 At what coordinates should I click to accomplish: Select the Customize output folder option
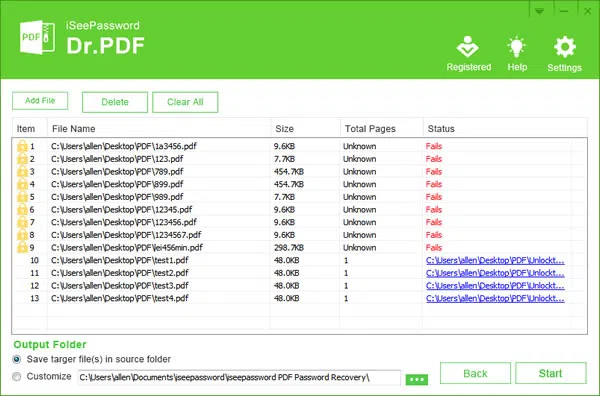pyautogui.click(x=16, y=376)
